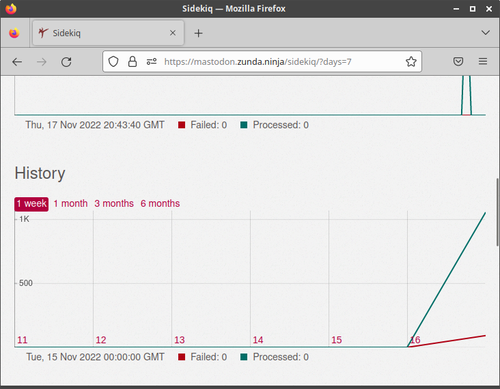Open the tracking protection shield icon

pos(113,62)
